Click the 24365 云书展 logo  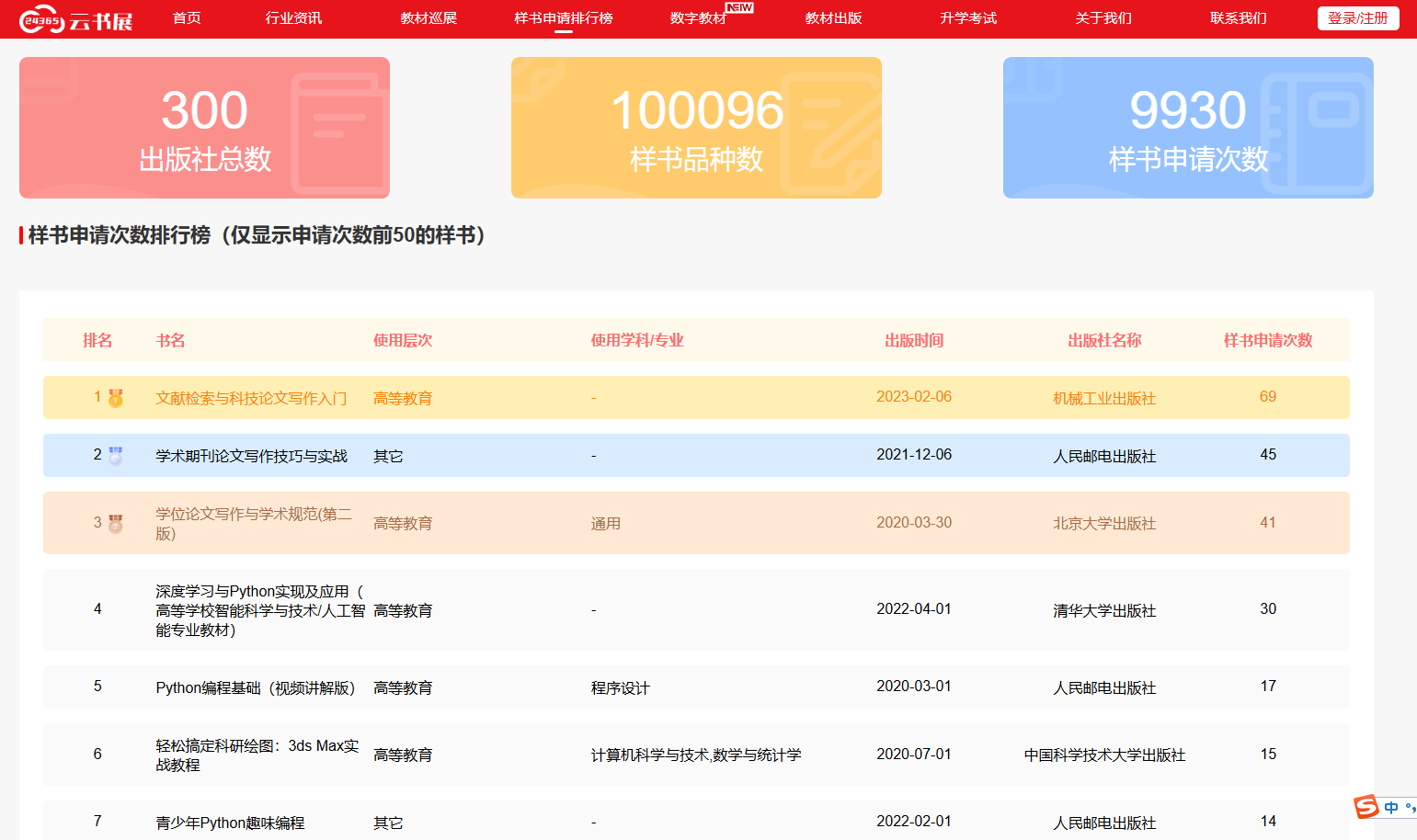(76, 19)
